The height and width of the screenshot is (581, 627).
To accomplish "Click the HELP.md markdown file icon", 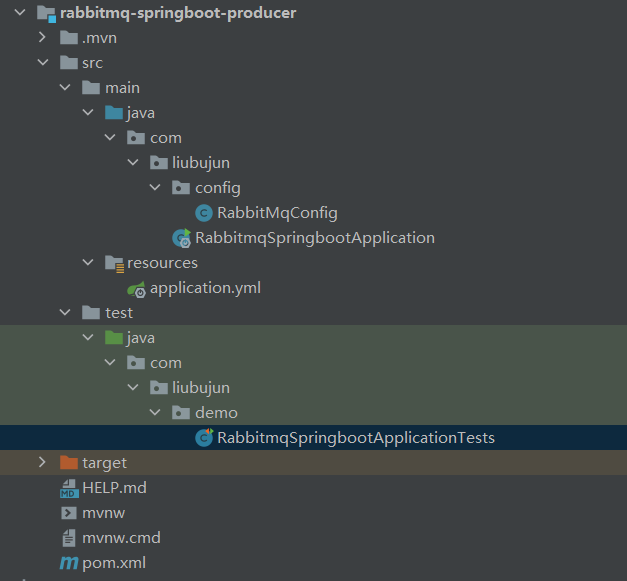I will click(x=69, y=488).
